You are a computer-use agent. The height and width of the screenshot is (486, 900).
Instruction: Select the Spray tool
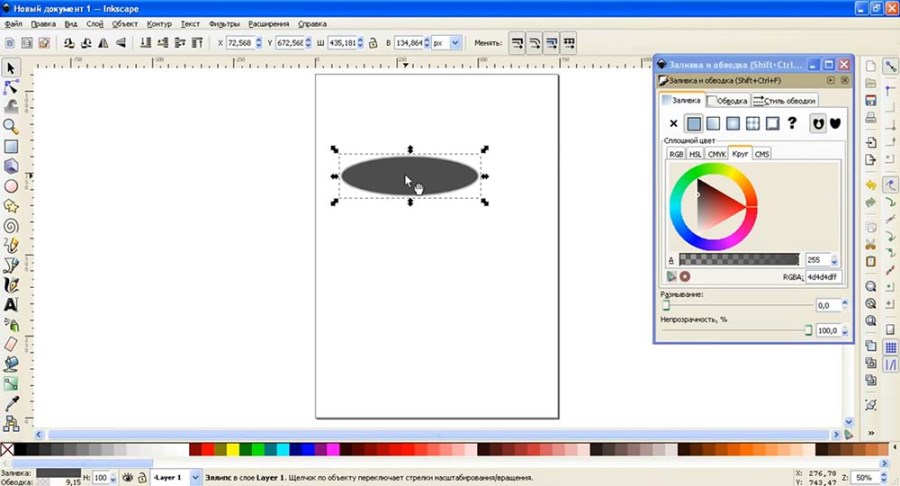(x=10, y=325)
